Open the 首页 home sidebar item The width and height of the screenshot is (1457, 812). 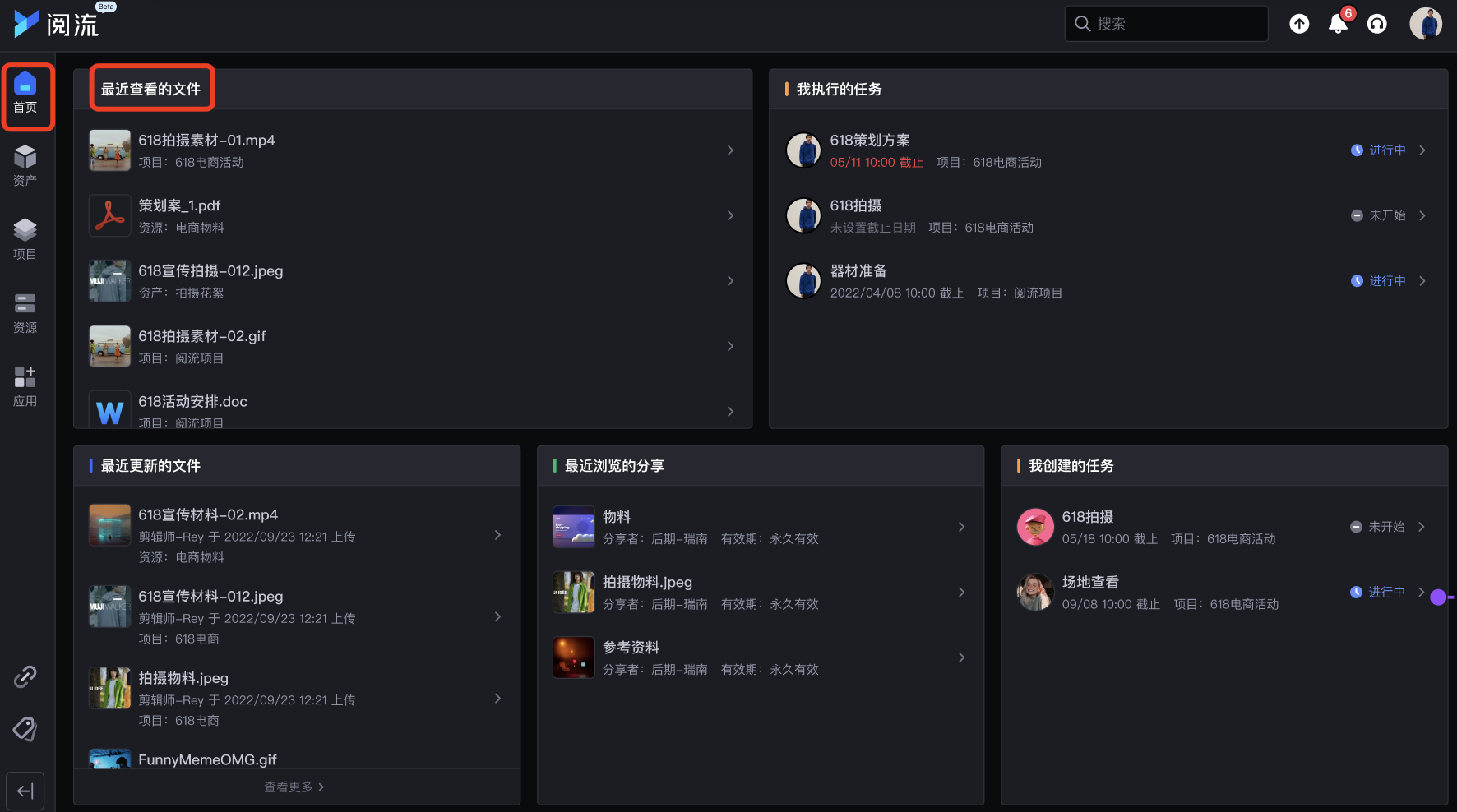[x=25, y=93]
